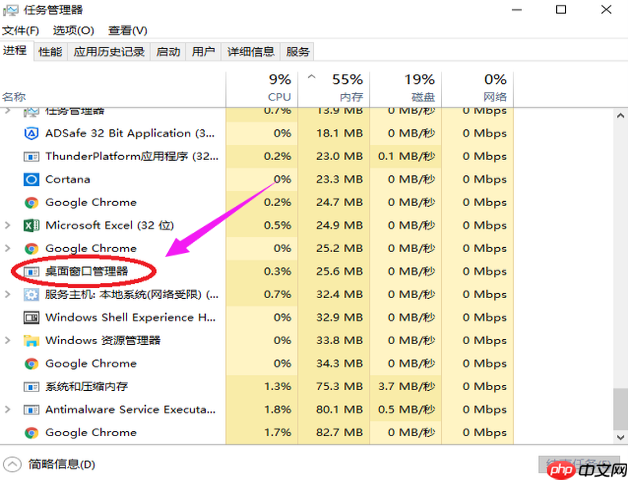
Task: Select the 桌面窗口管理器 process name
Action: point(87,272)
